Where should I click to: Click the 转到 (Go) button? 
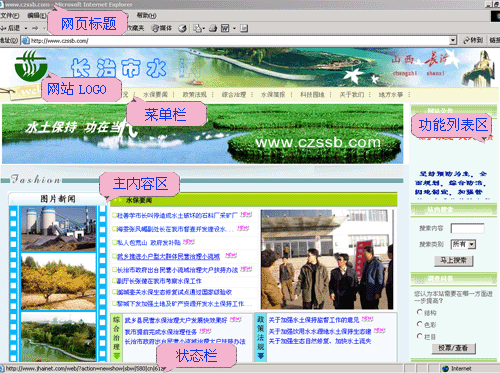[x=473, y=41]
